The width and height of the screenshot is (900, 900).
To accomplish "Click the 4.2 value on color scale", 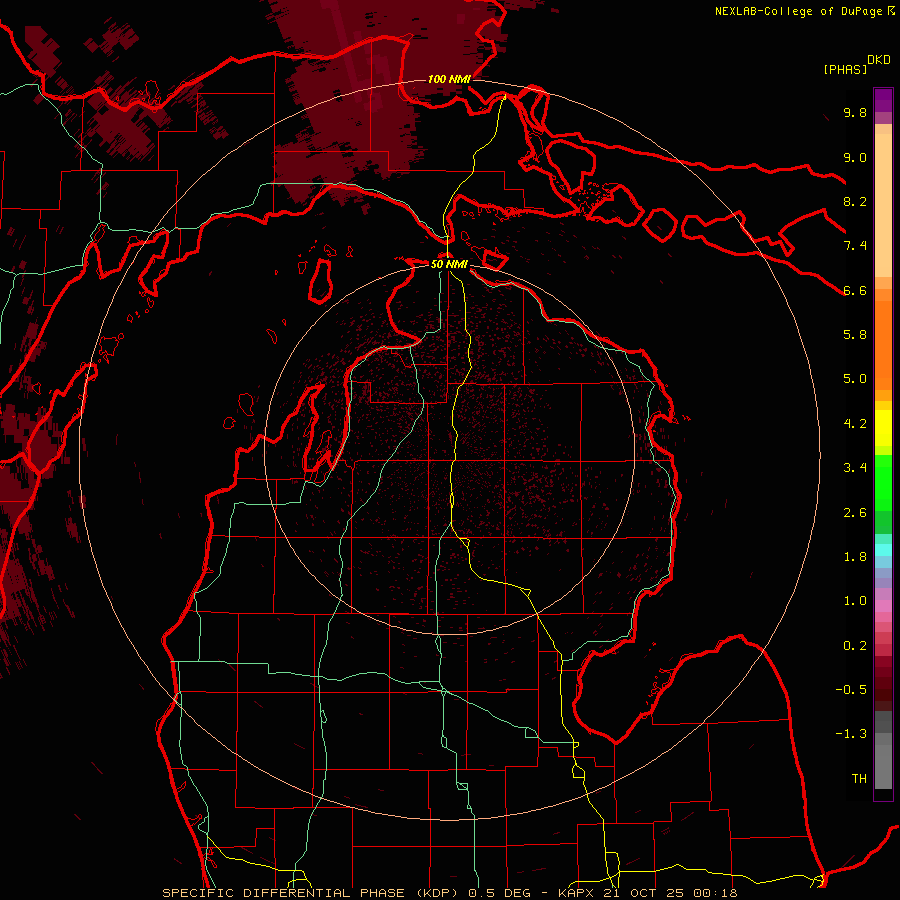I will pyautogui.click(x=855, y=424).
